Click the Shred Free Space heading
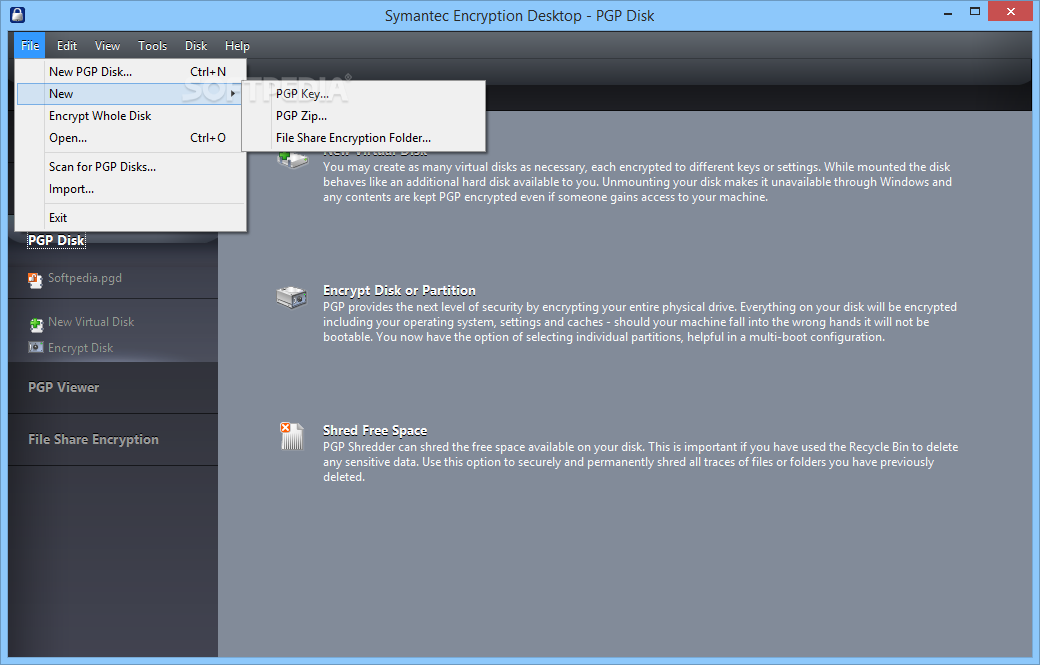Viewport: 1040px width, 665px height. 375,430
